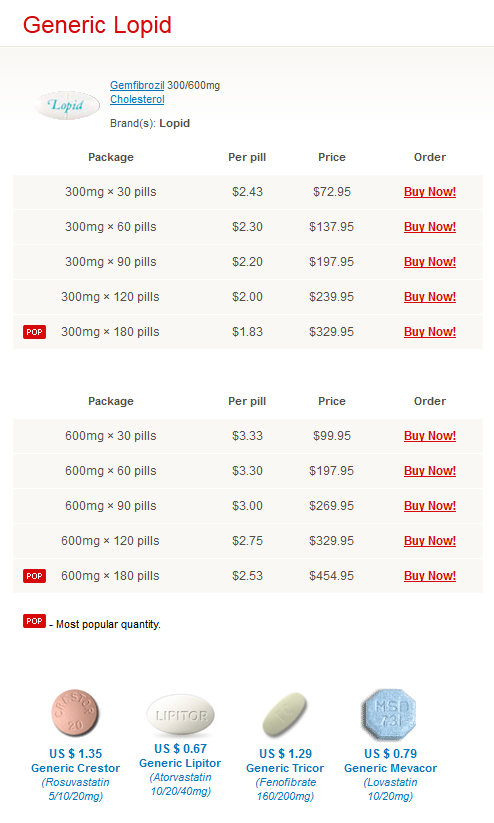Open the Cholesterol category link
Image resolution: width=494 pixels, height=823 pixels.
137,99
